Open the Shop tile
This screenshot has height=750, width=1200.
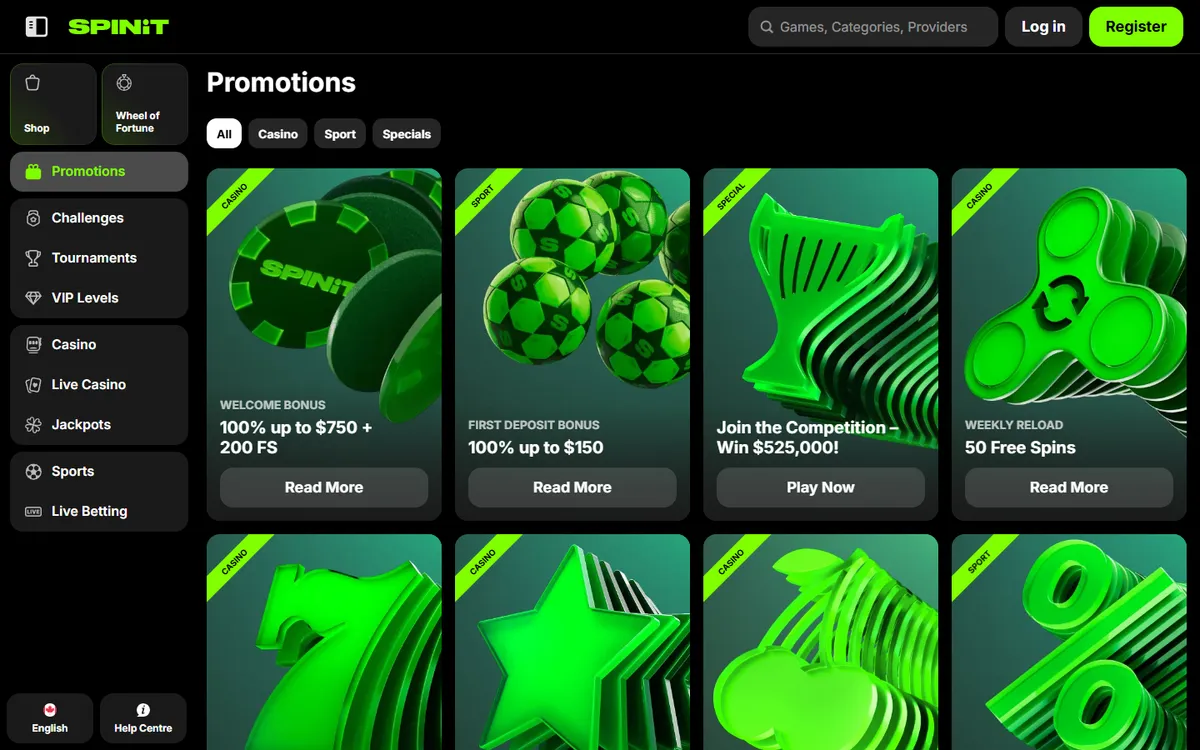click(x=53, y=104)
